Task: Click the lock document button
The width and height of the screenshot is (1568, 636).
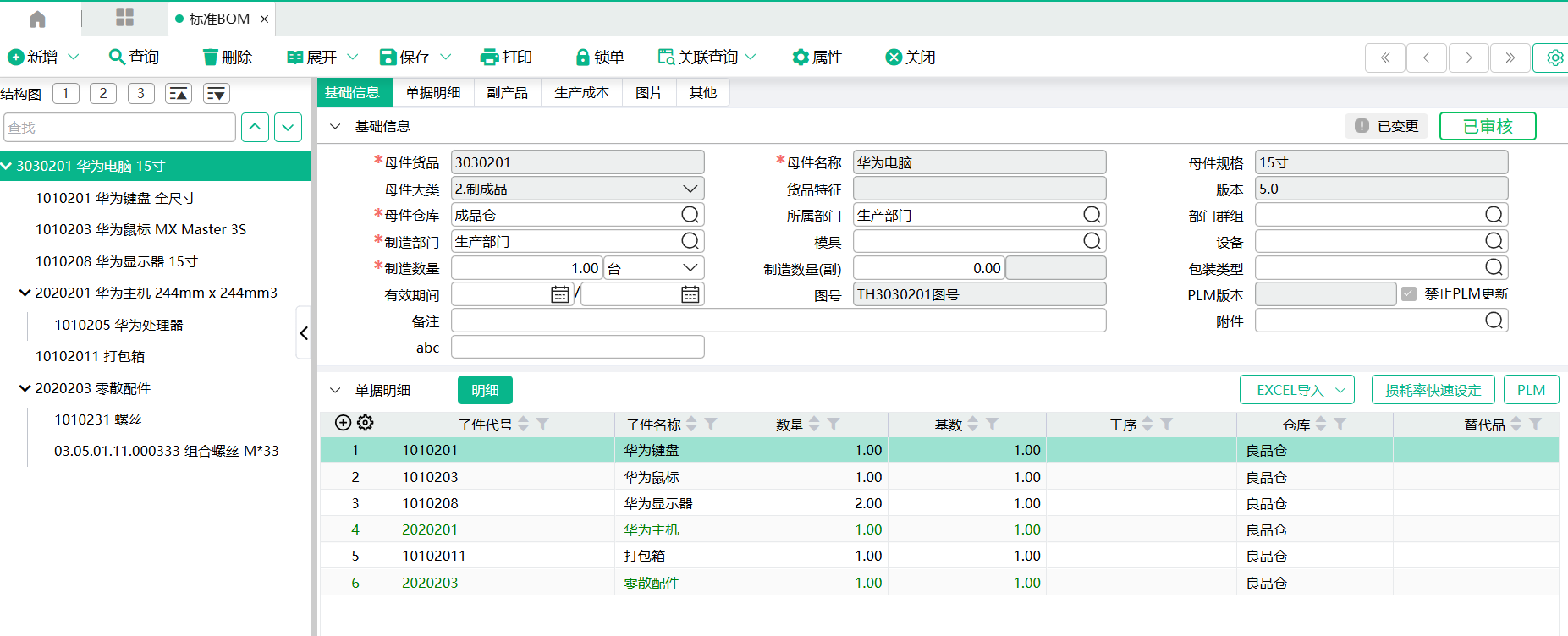Action: [x=599, y=57]
